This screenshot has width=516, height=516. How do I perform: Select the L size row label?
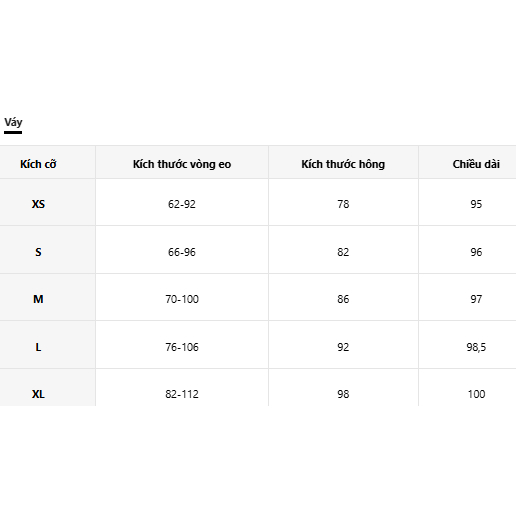[38, 347]
